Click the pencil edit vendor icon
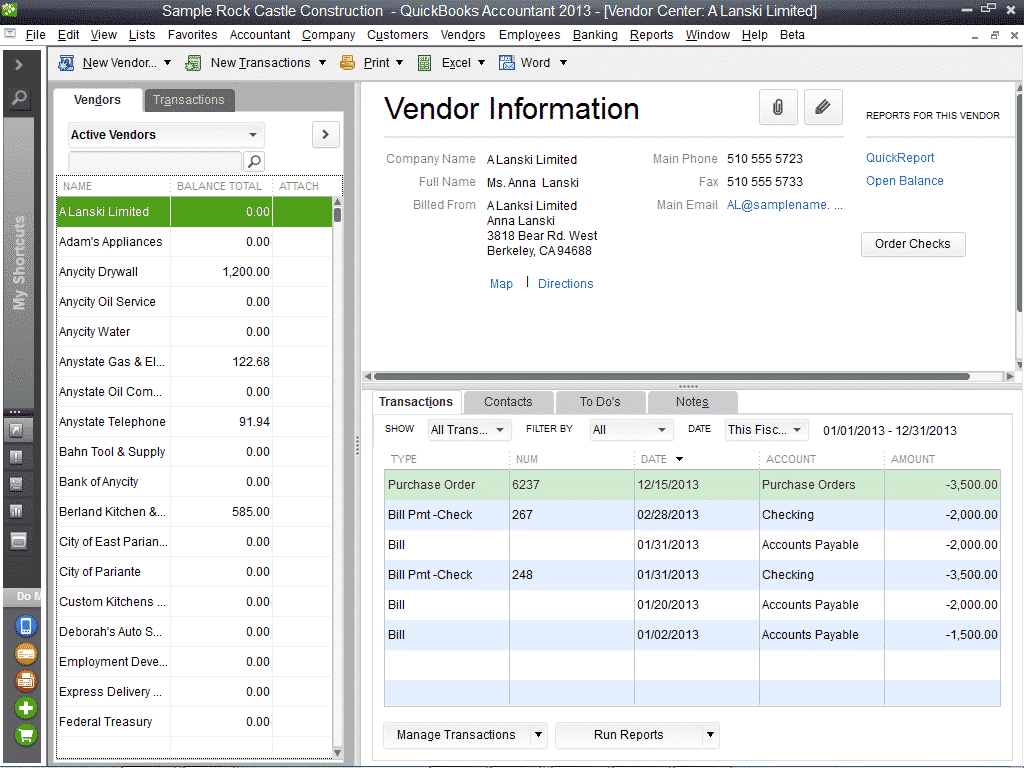Image resolution: width=1024 pixels, height=768 pixels. click(x=823, y=107)
